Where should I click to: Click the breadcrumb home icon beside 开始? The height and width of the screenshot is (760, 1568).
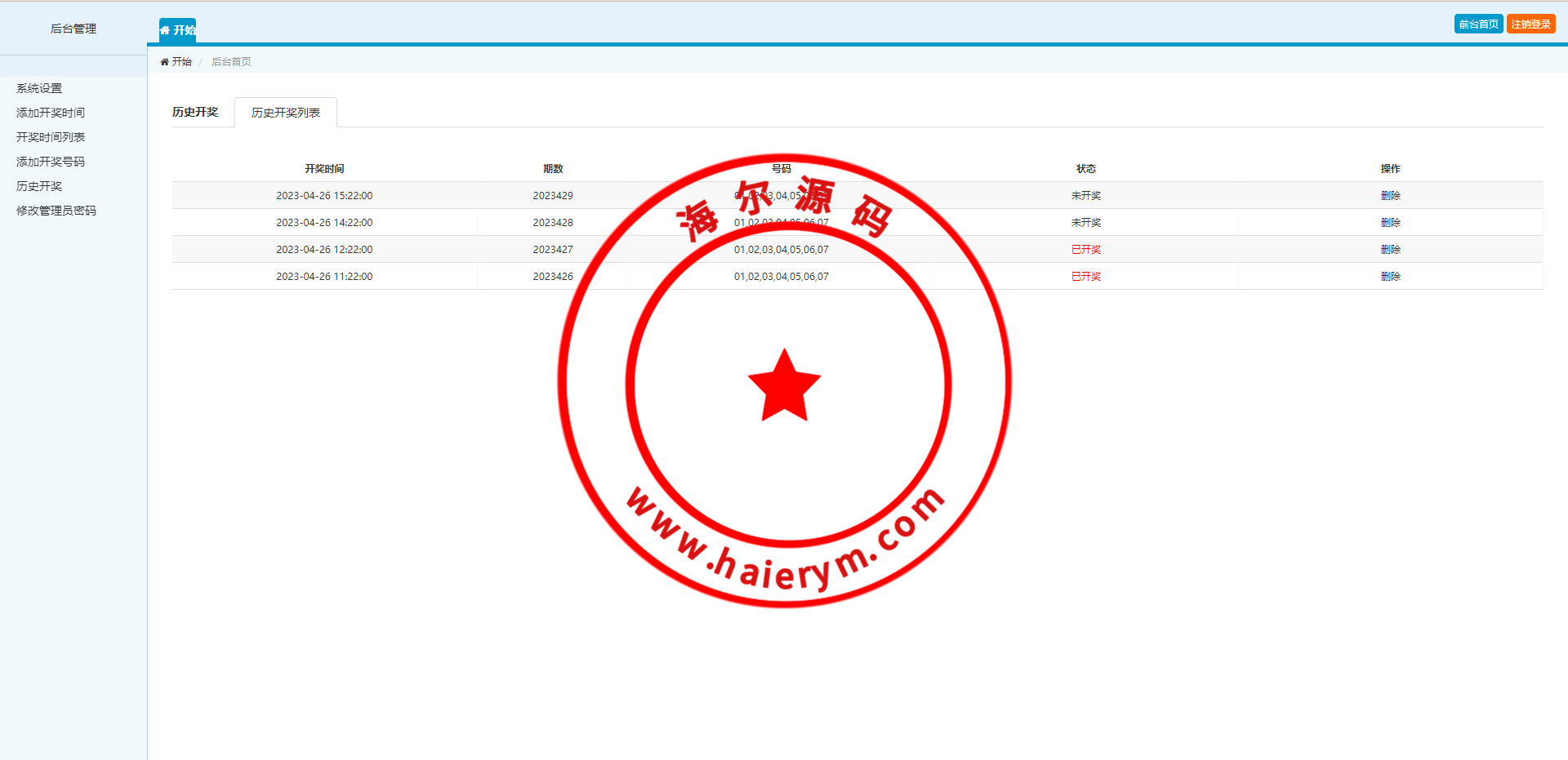[x=164, y=62]
